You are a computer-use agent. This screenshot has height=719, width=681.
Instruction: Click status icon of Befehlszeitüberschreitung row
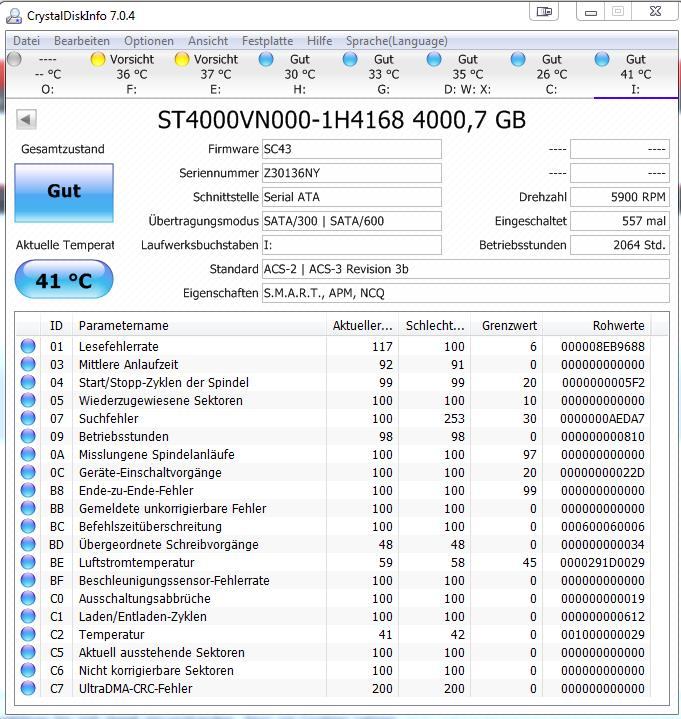click(28, 526)
